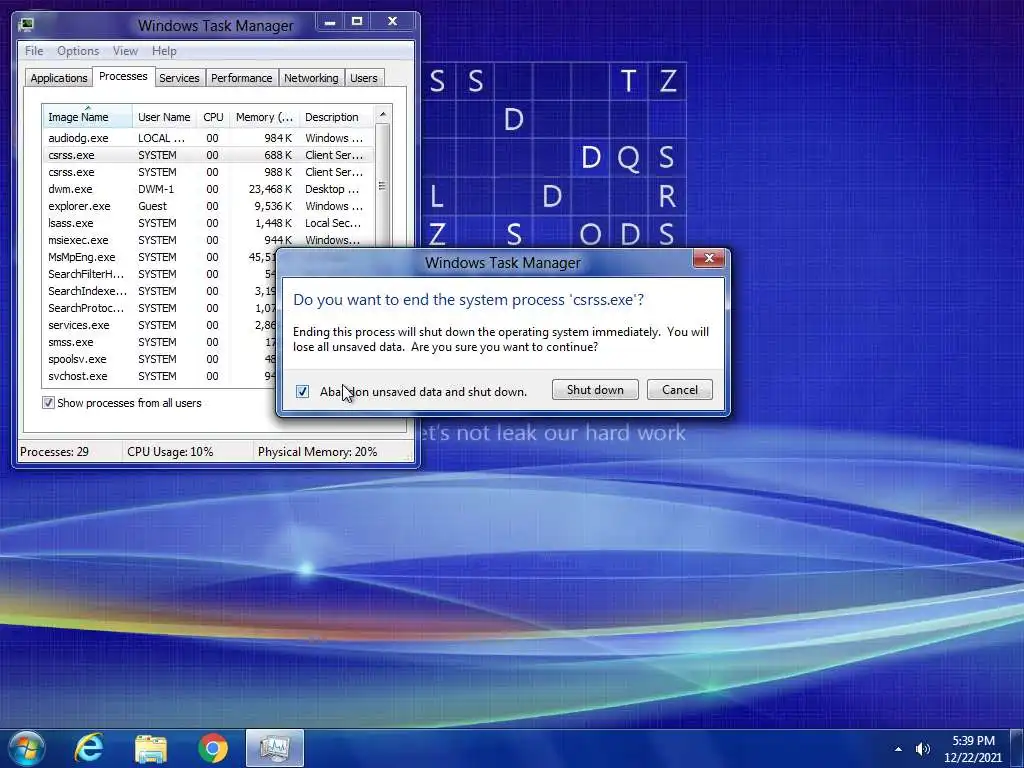Click the 23,468 K memory value
The height and width of the screenshot is (768, 1024).
coord(270,189)
